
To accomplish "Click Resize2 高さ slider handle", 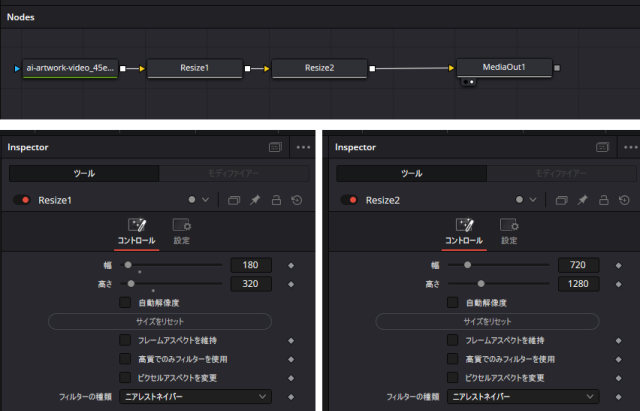I will (x=481, y=284).
